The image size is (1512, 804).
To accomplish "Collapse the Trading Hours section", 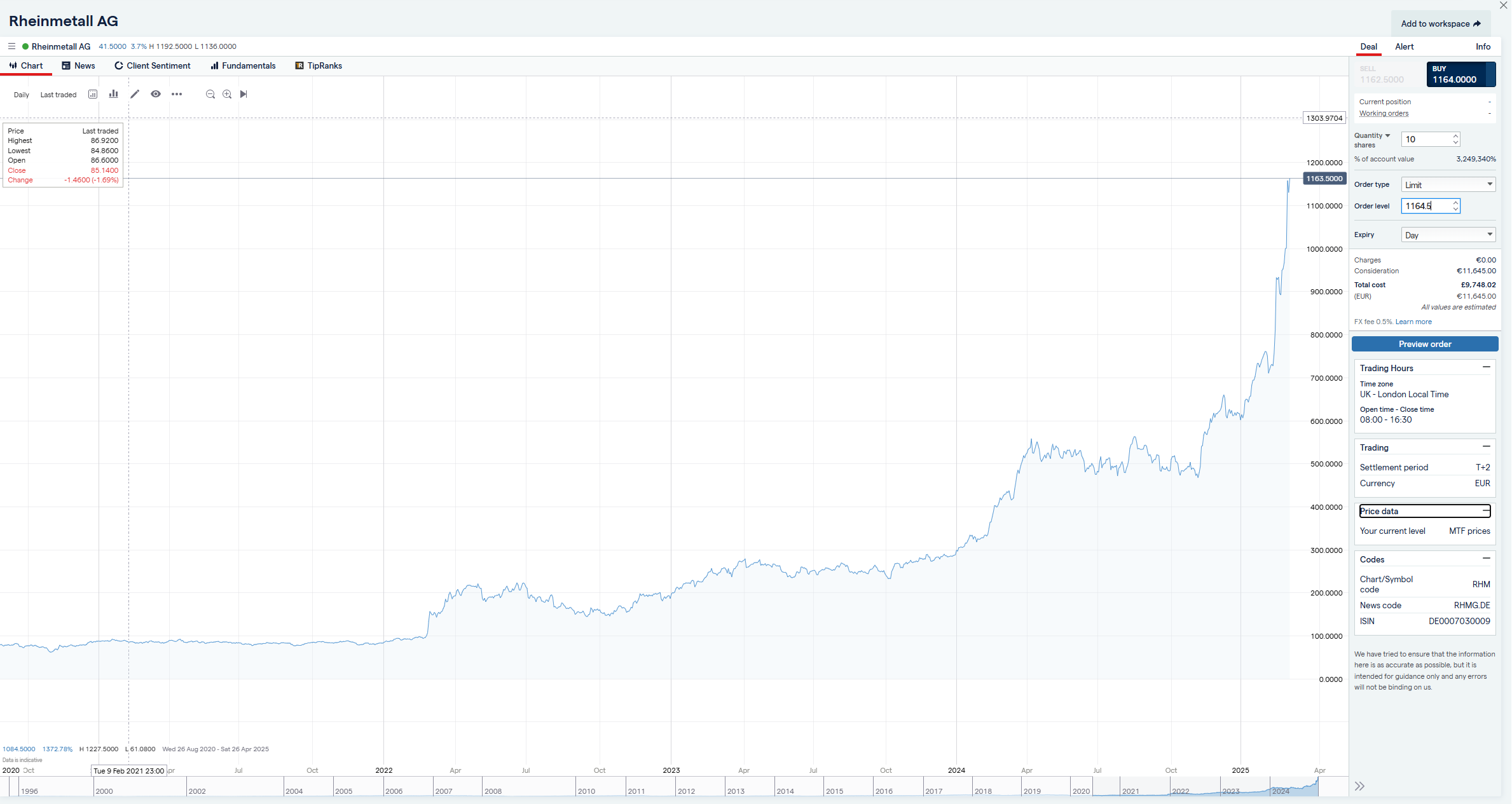I will 1486,367.
